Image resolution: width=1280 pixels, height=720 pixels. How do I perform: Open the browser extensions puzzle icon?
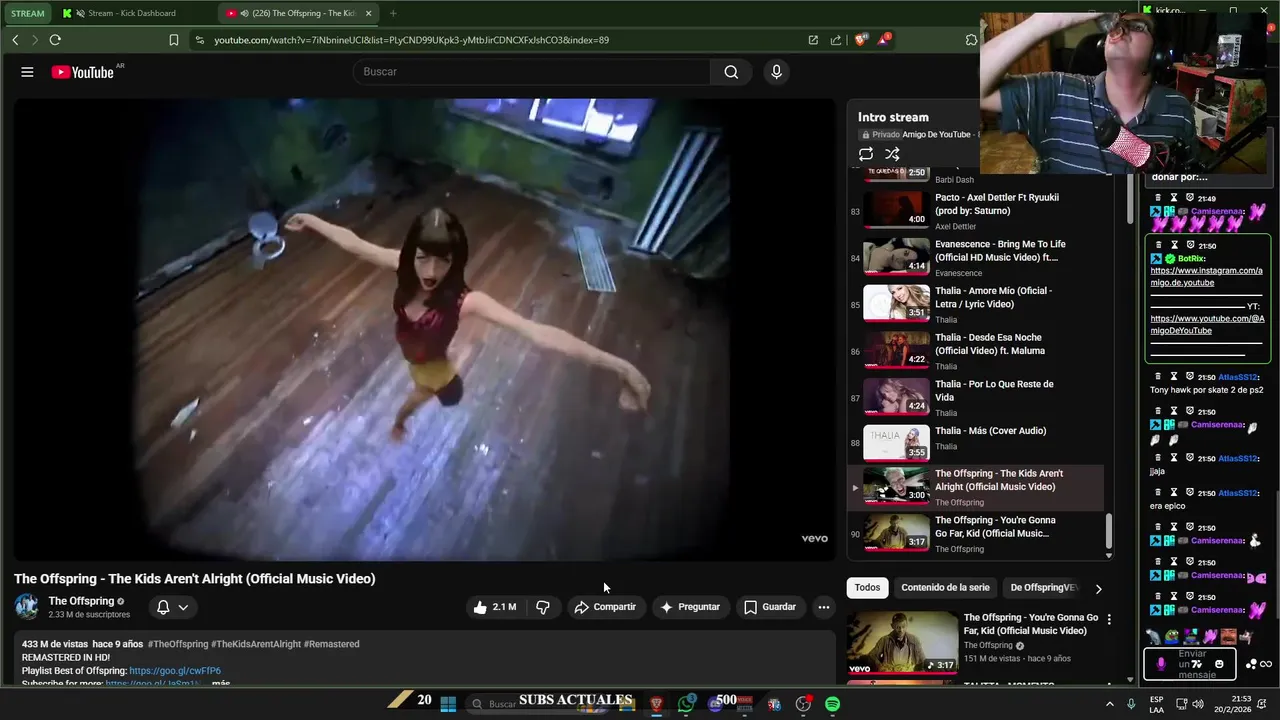coord(971,40)
